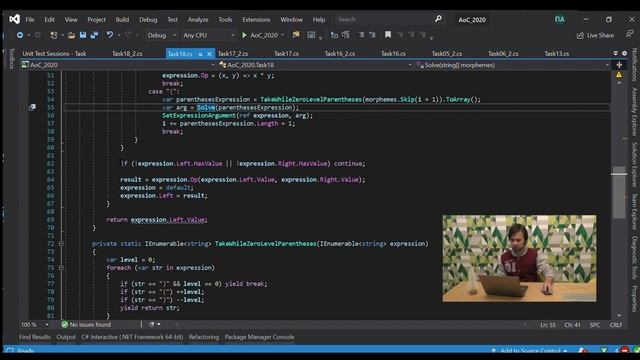Click the increase indent toolbar icon

pyautogui.click(x=372, y=35)
